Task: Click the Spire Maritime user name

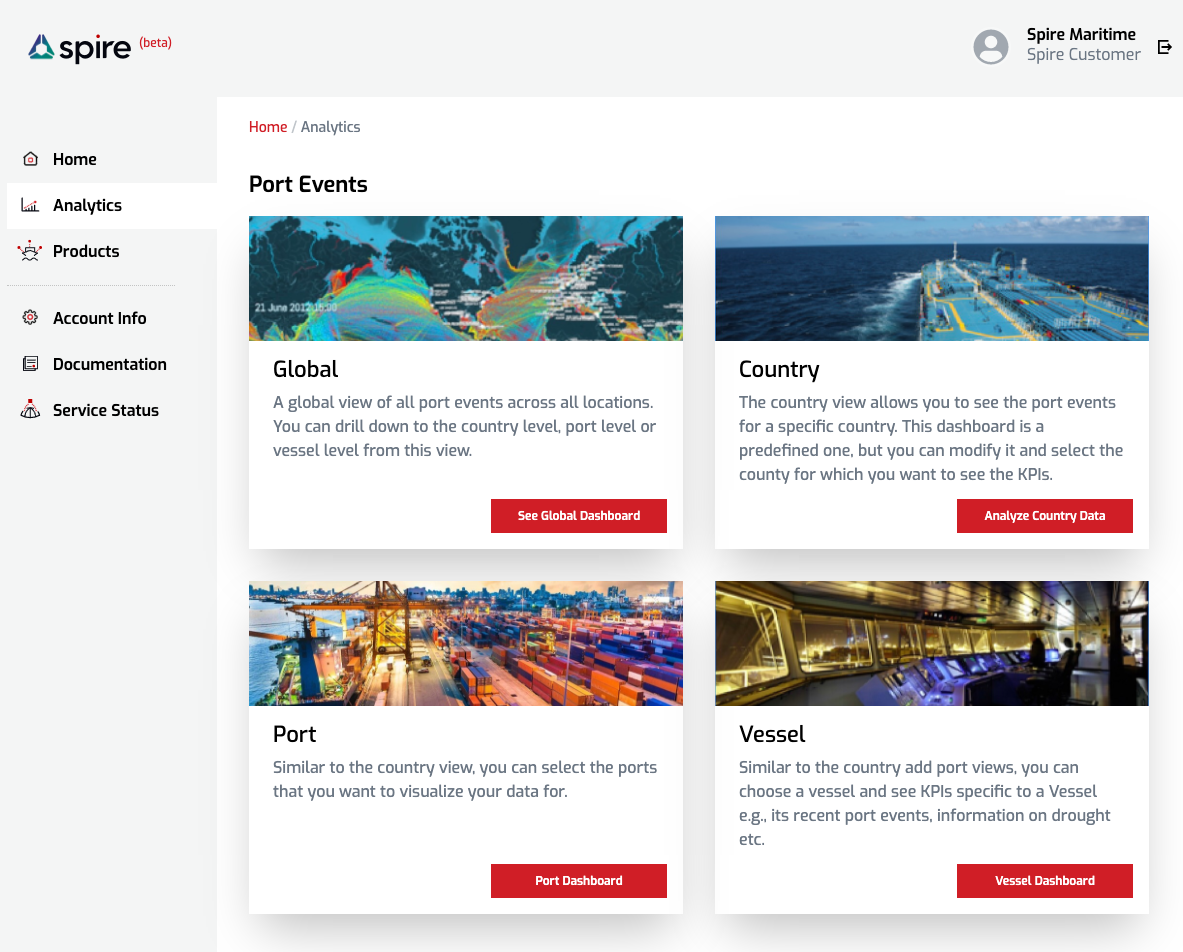Action: pyautogui.click(x=1080, y=35)
